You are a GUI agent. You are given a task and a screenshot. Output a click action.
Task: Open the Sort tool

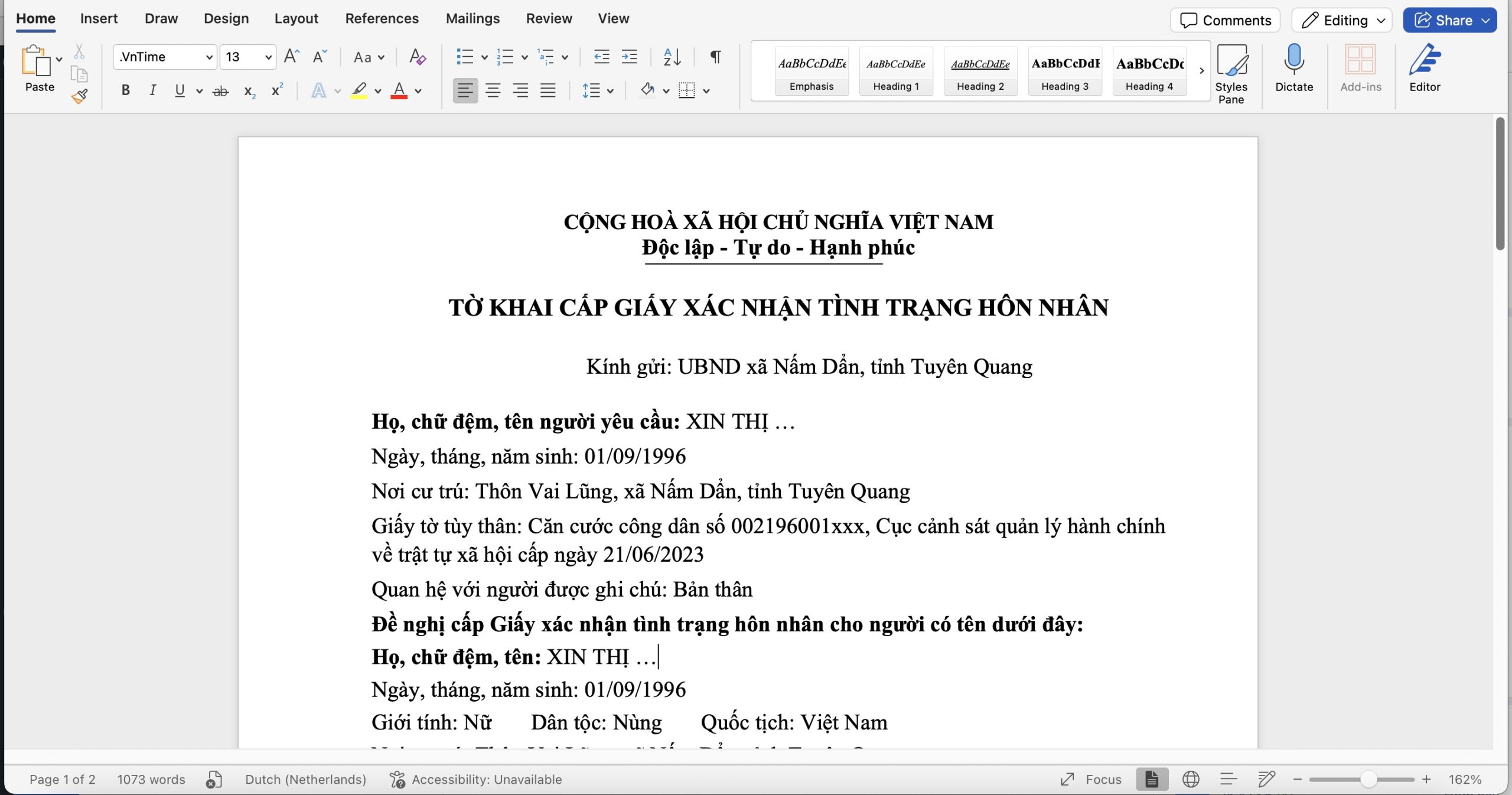click(672, 57)
